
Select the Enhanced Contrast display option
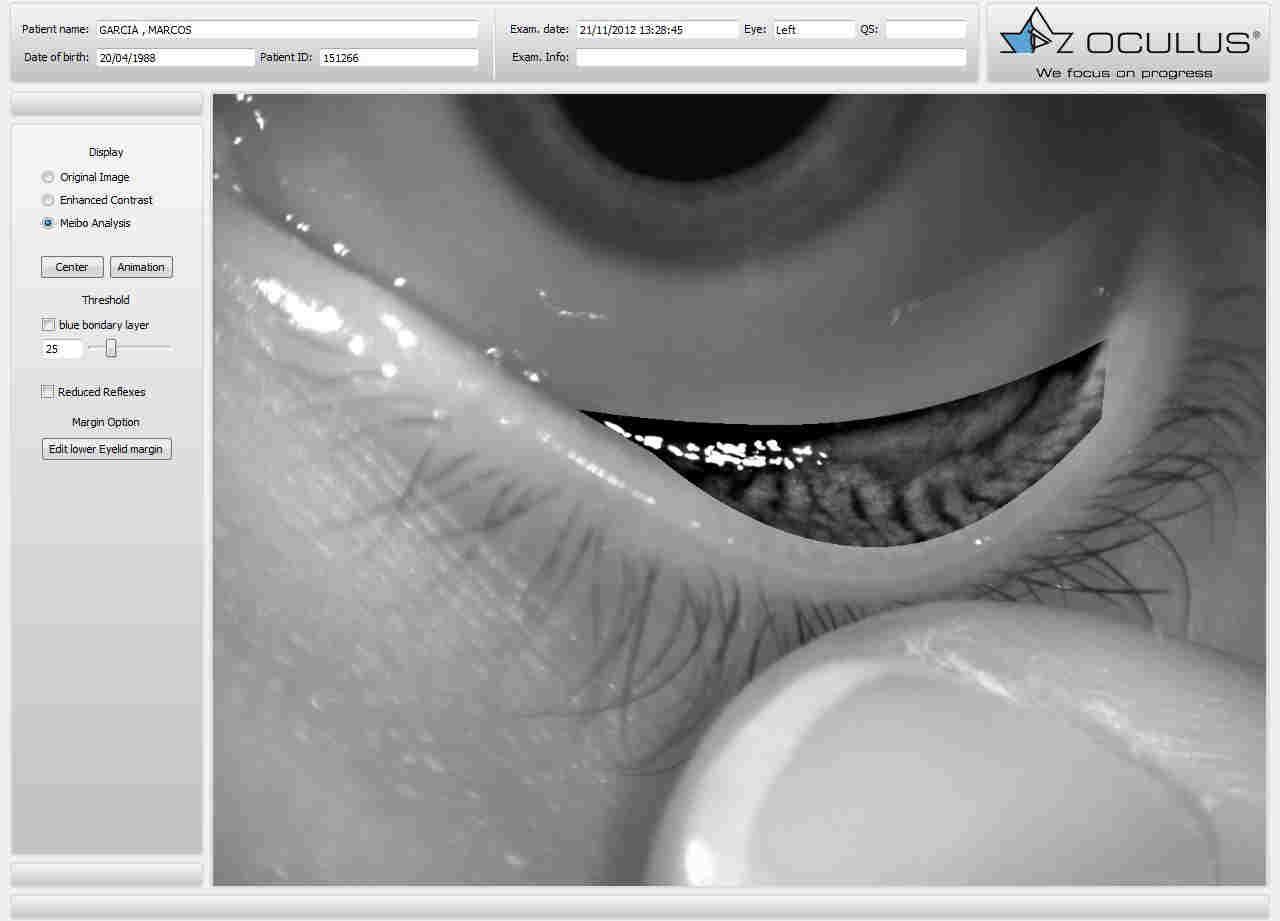(48, 200)
